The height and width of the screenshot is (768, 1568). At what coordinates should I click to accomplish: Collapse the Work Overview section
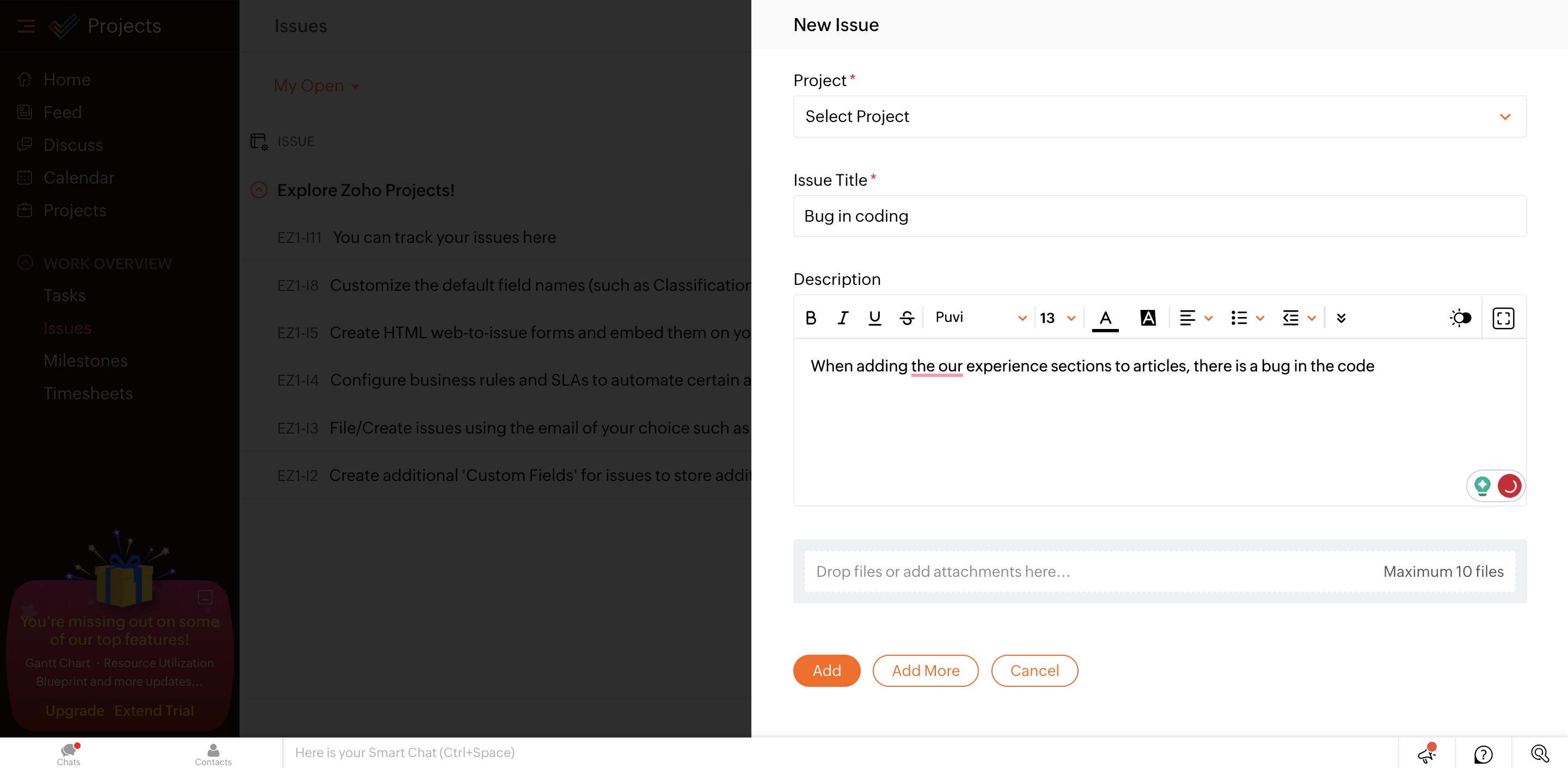tap(25, 263)
